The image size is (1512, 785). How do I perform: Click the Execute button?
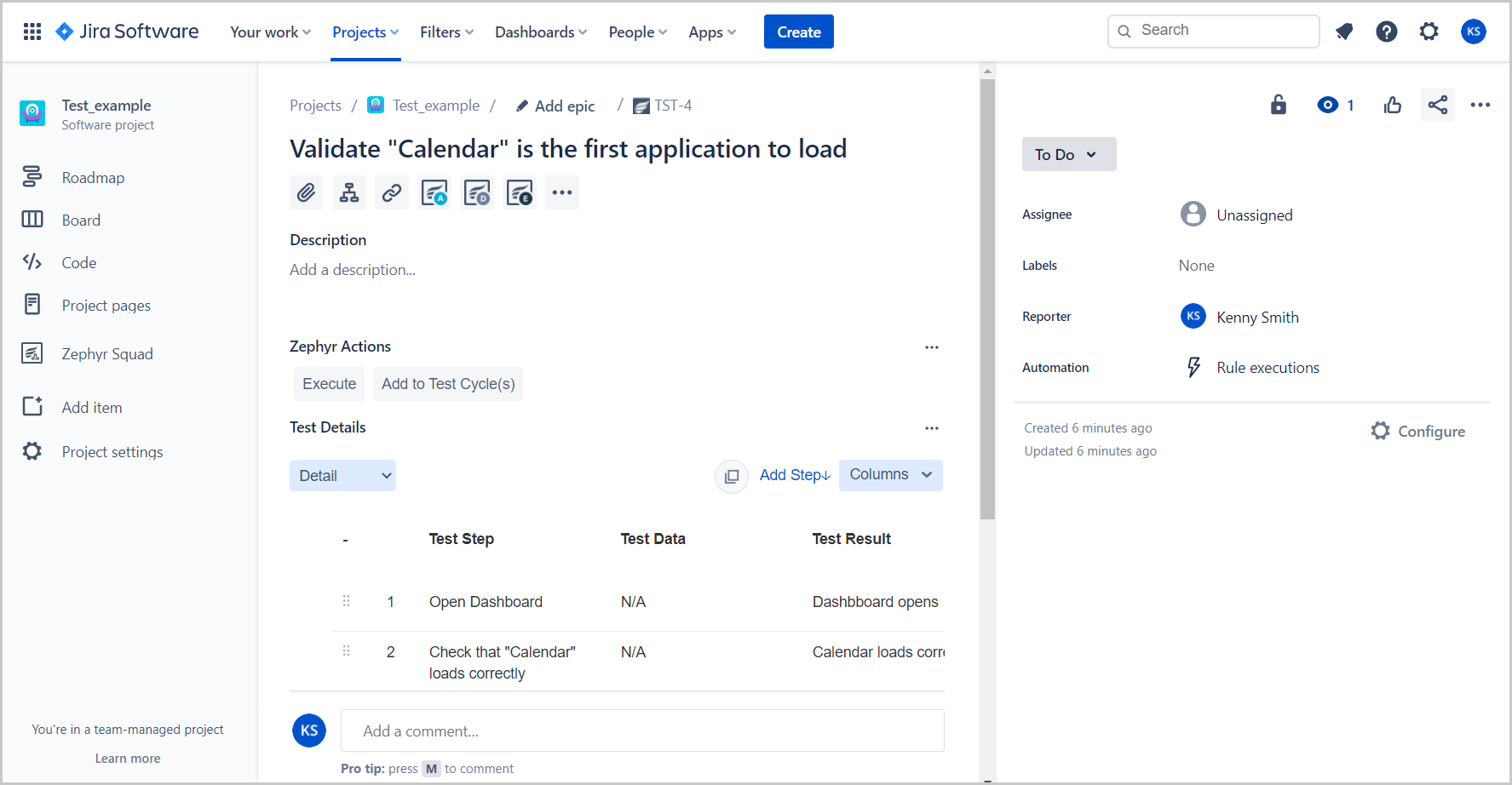pyautogui.click(x=330, y=384)
